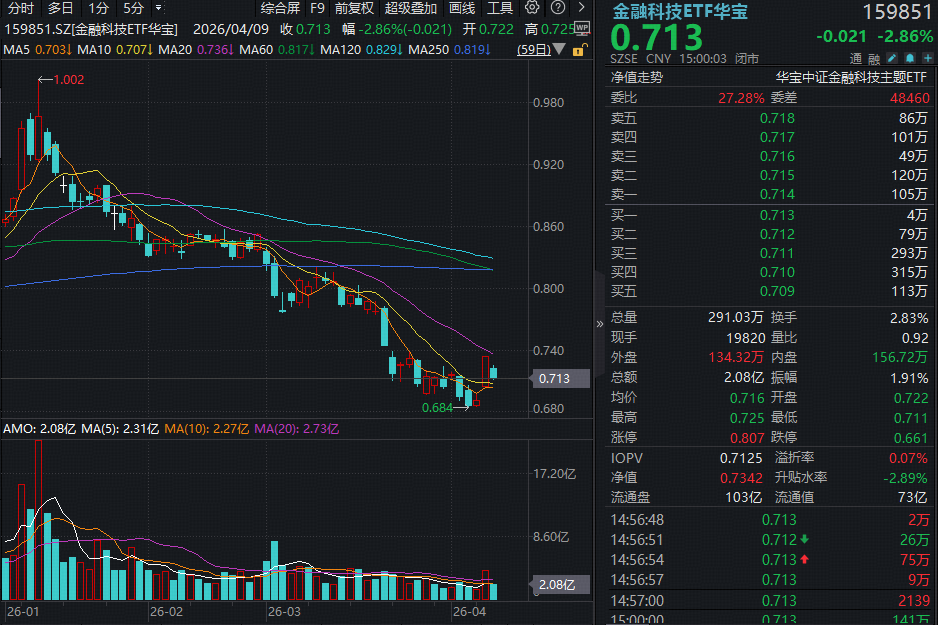Viewport: 938px width, 625px height.
Task: Click the 融 margin trading badge icon
Action: 874,58
